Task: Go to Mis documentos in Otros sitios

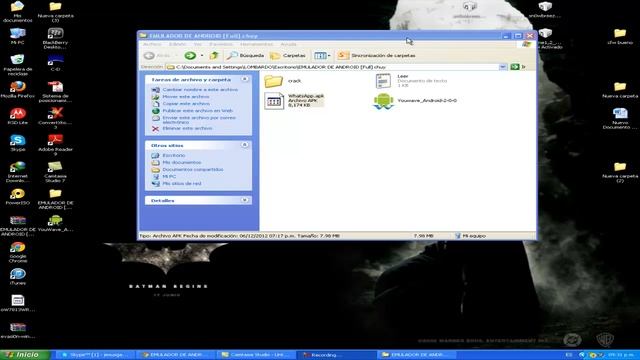Action: pos(182,162)
